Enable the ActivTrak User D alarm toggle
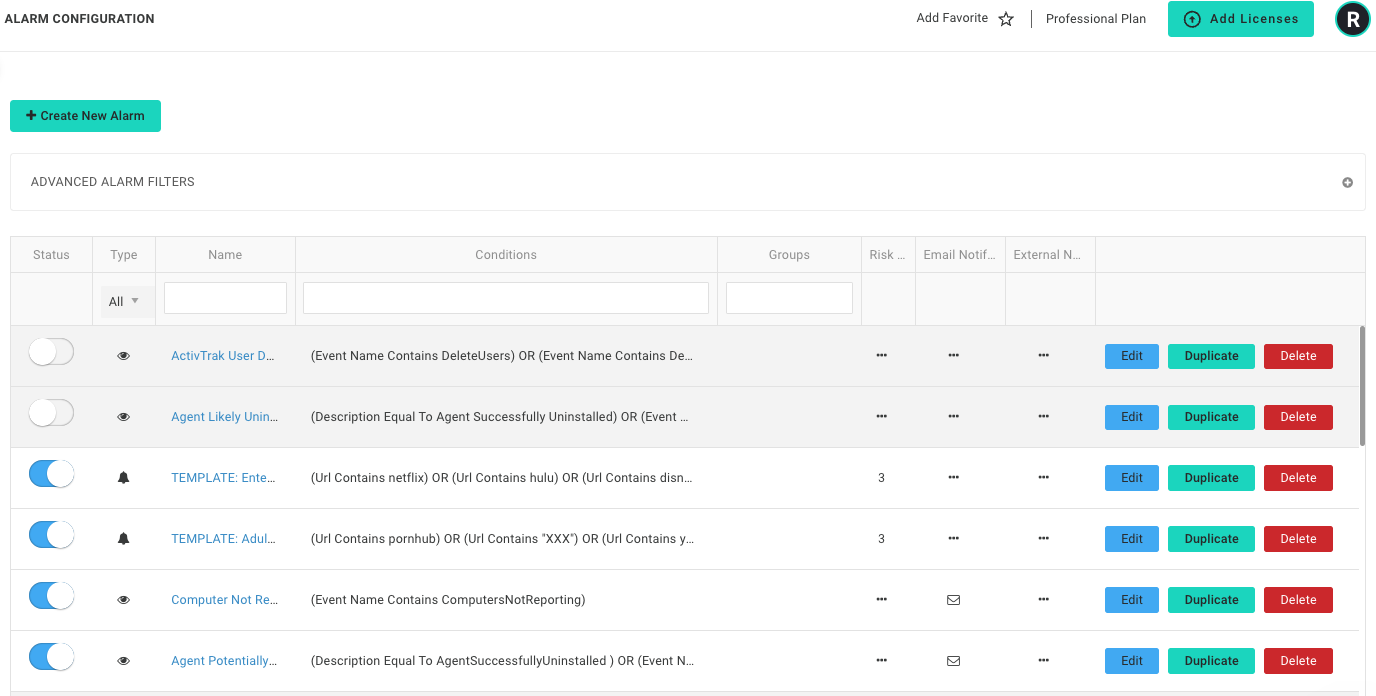 51,352
